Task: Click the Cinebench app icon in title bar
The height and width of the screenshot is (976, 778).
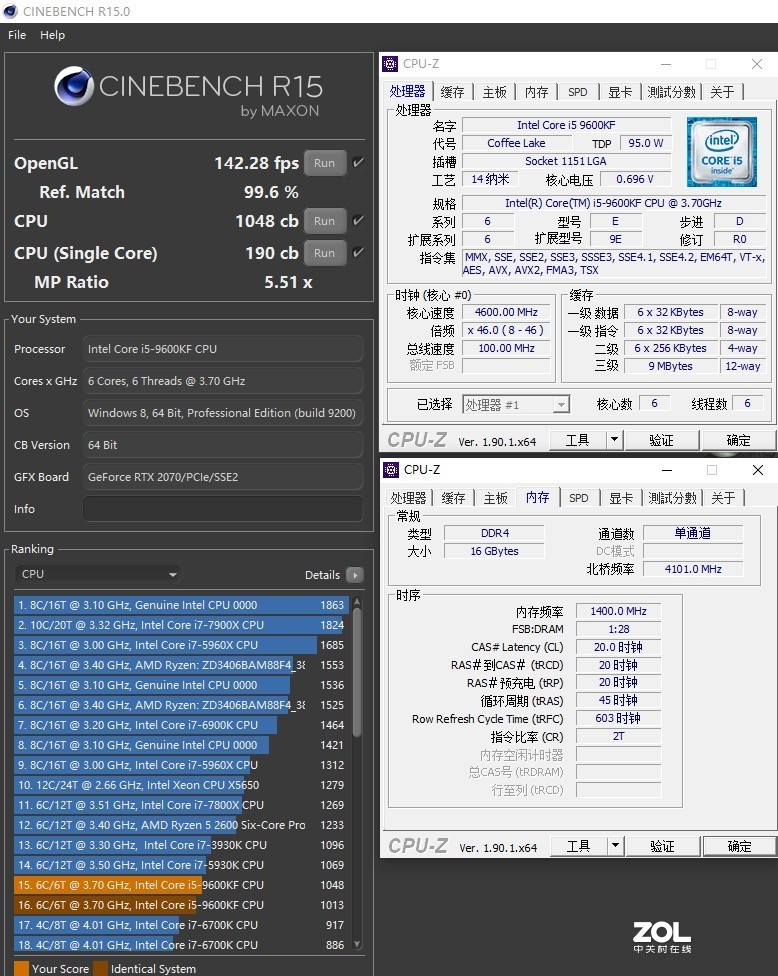Action: pos(10,11)
